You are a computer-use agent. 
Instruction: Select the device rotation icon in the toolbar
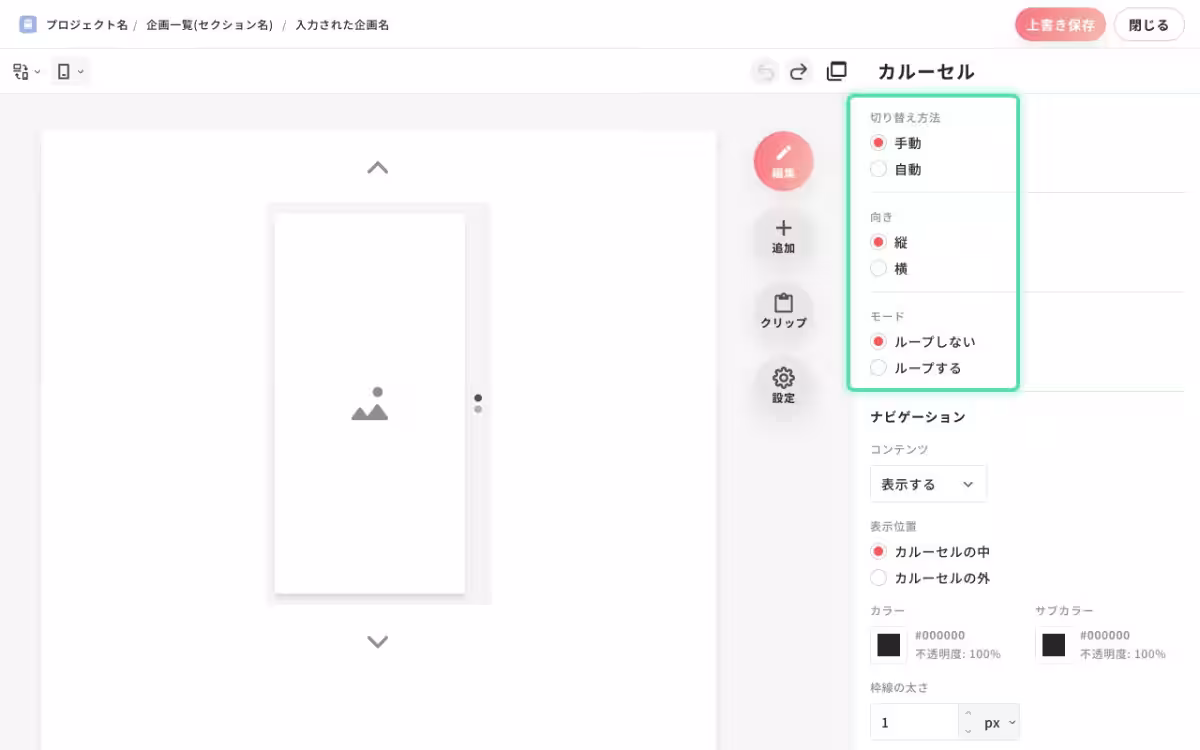click(x=21, y=70)
